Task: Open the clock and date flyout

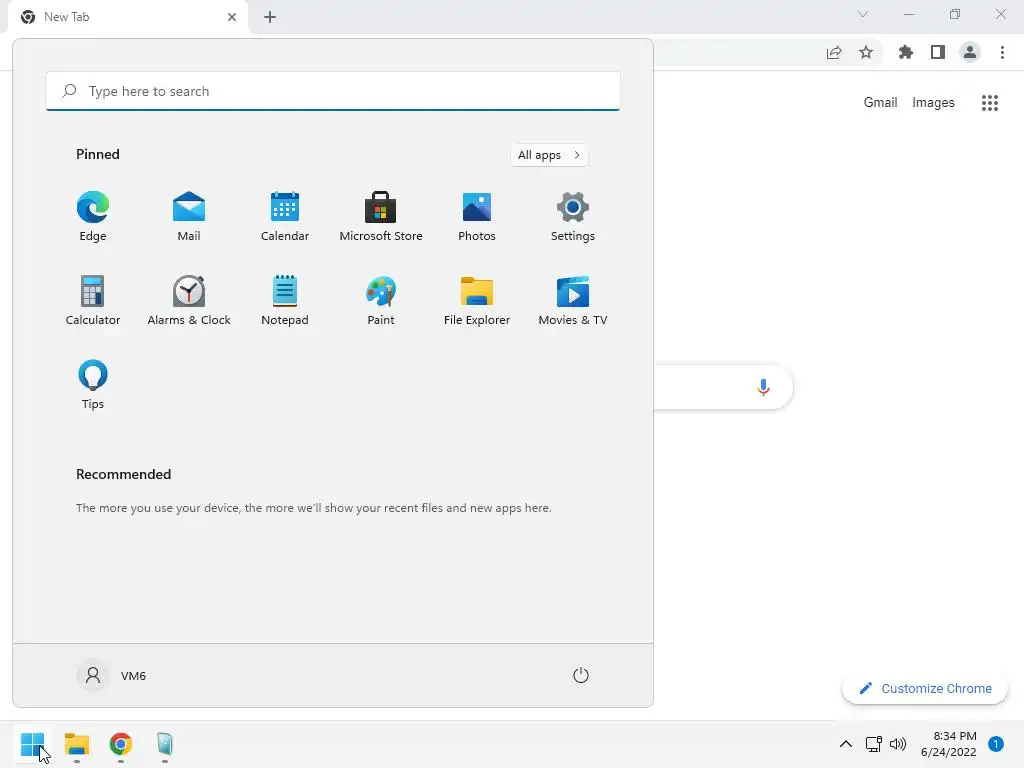Action: [x=948, y=744]
